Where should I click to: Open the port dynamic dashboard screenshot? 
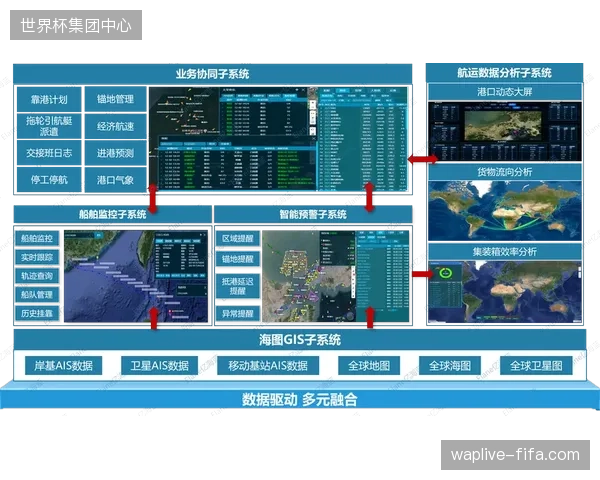coord(505,131)
